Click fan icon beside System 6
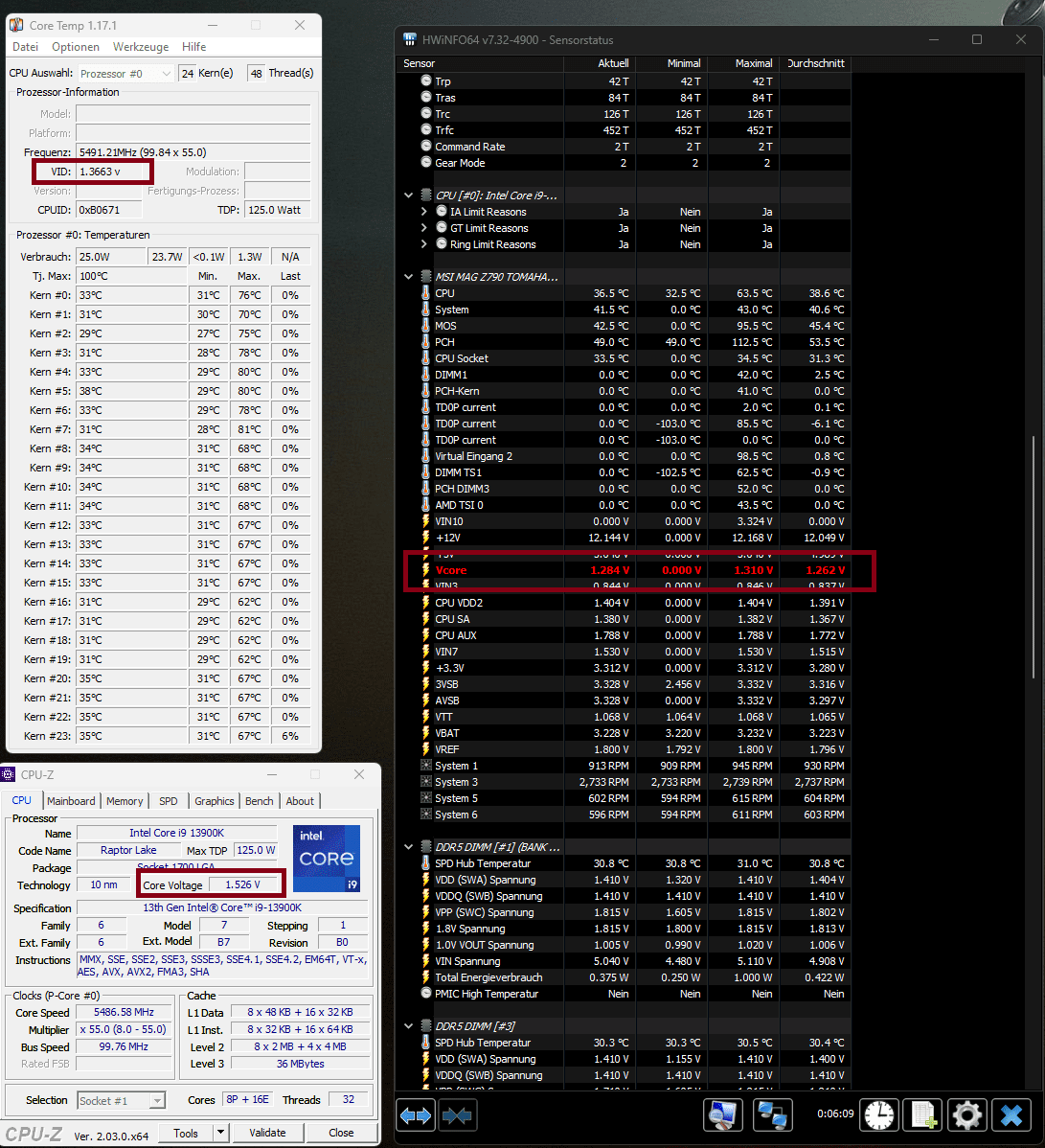 [426, 815]
